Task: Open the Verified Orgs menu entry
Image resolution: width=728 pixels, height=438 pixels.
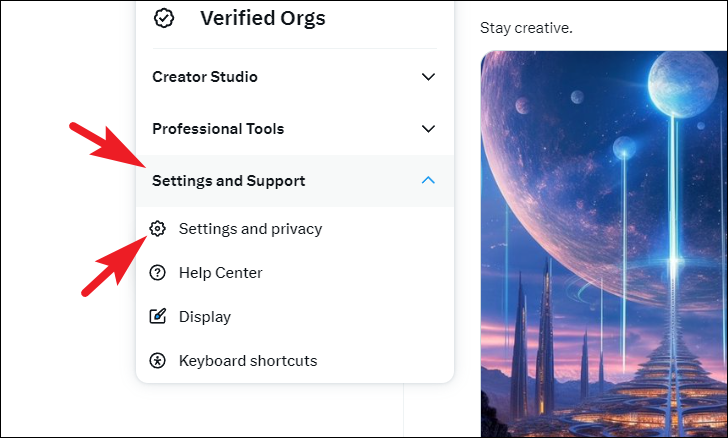Action: 262,18
